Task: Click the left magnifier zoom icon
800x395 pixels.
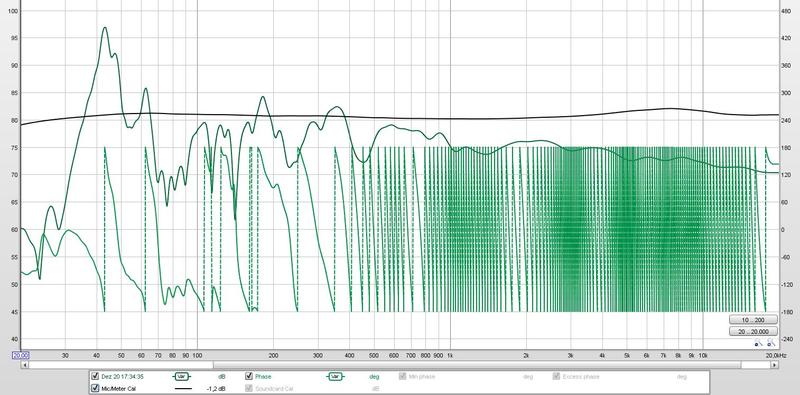Action: point(758,343)
